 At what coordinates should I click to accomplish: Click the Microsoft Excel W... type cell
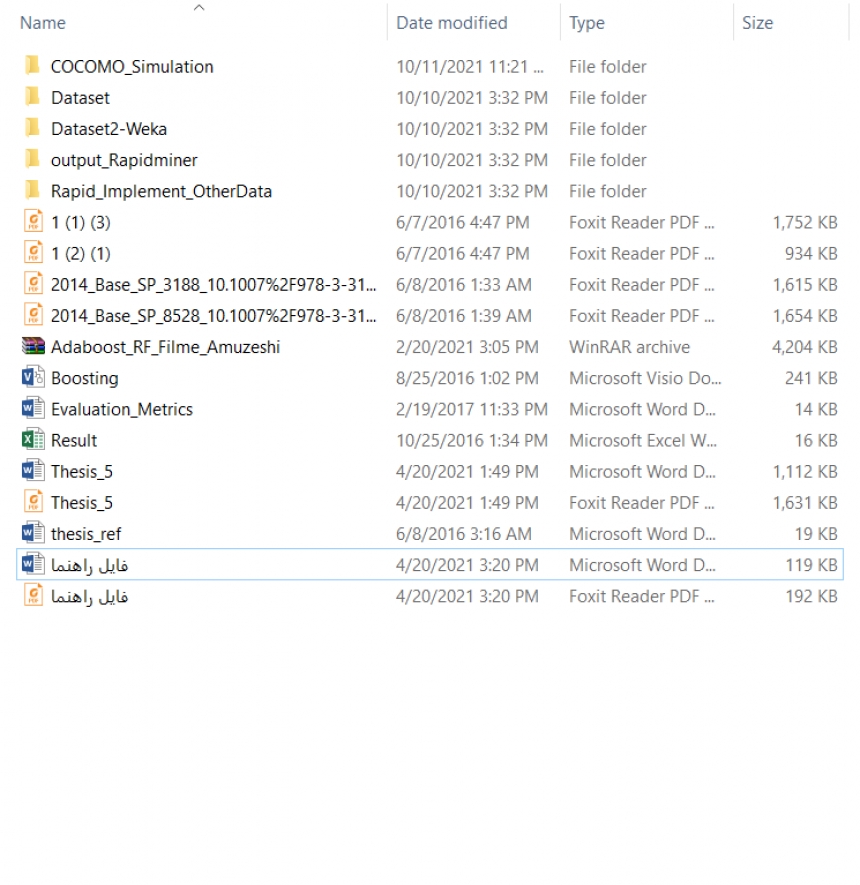(643, 440)
